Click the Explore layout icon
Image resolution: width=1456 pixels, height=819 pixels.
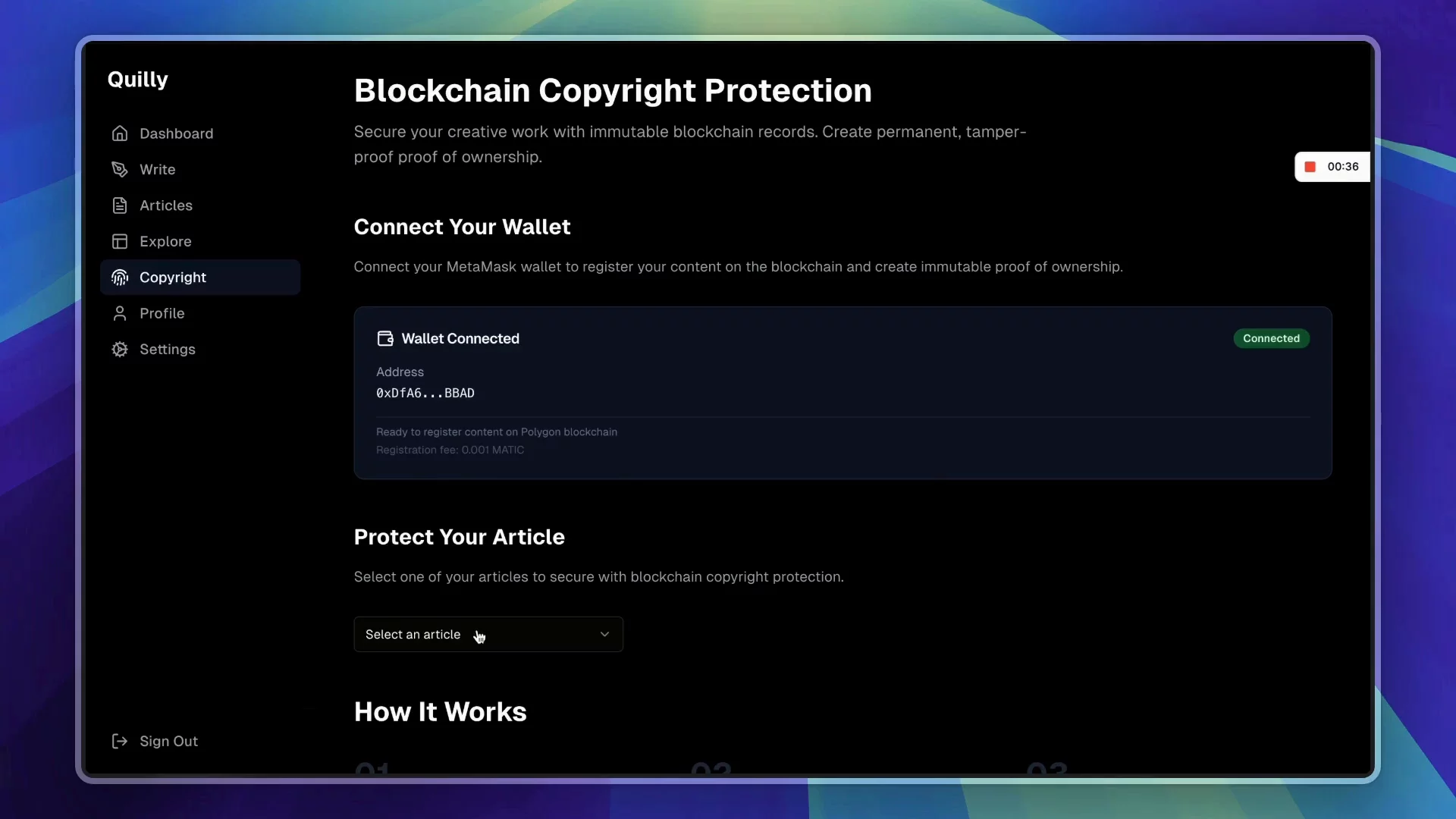pos(120,241)
